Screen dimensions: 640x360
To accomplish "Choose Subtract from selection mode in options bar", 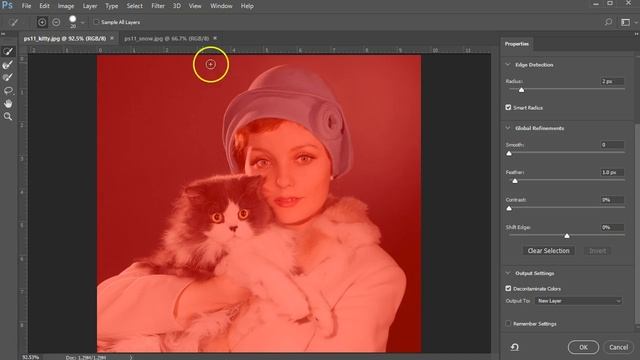I will 56,22.
